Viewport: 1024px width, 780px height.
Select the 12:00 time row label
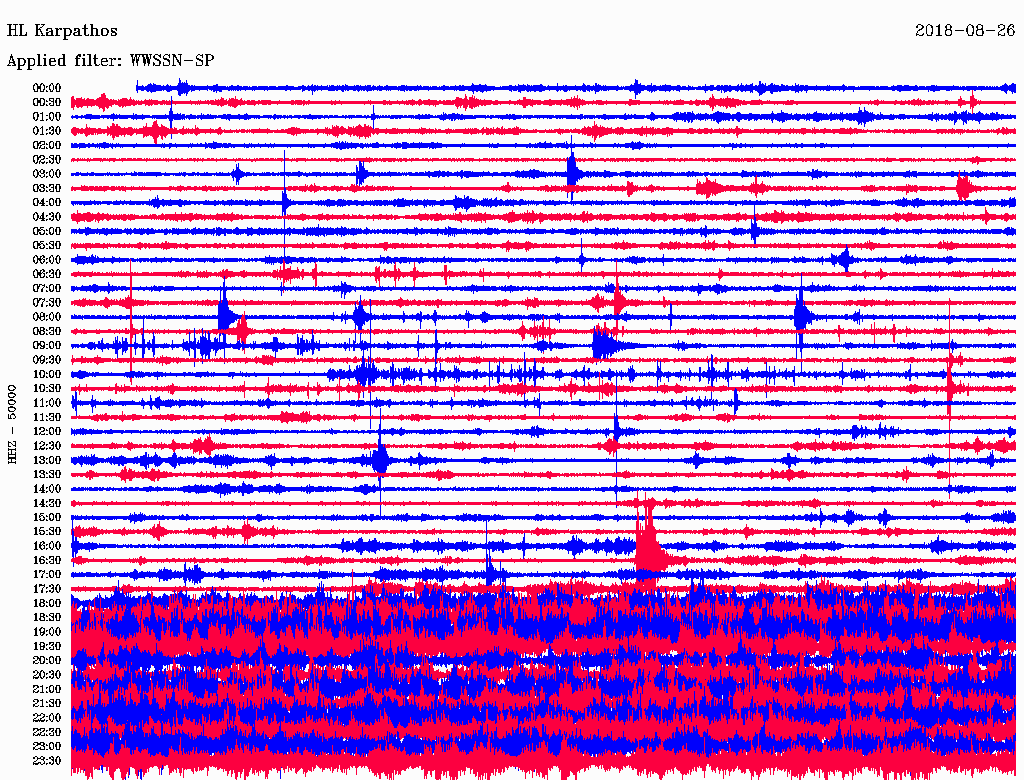(47, 432)
